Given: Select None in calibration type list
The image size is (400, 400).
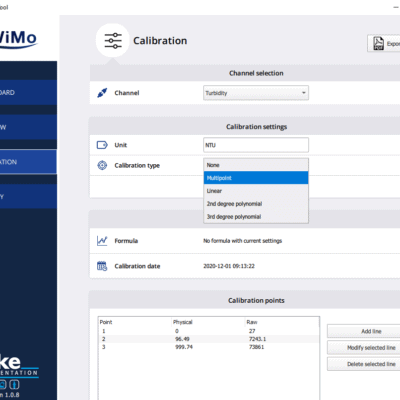Looking at the screenshot, I should 256,165.
